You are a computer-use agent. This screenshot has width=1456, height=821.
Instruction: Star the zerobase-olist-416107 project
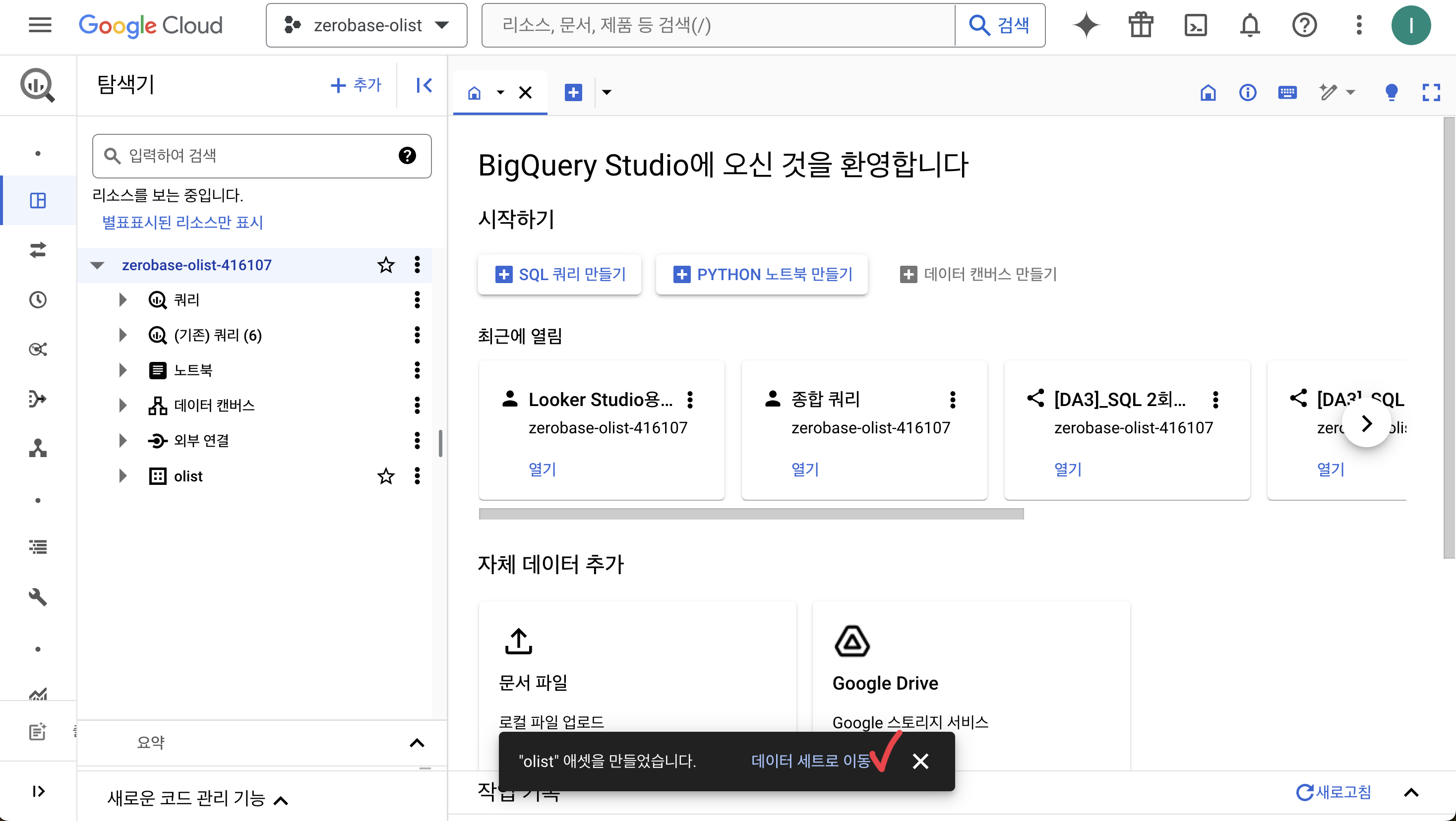click(x=385, y=265)
